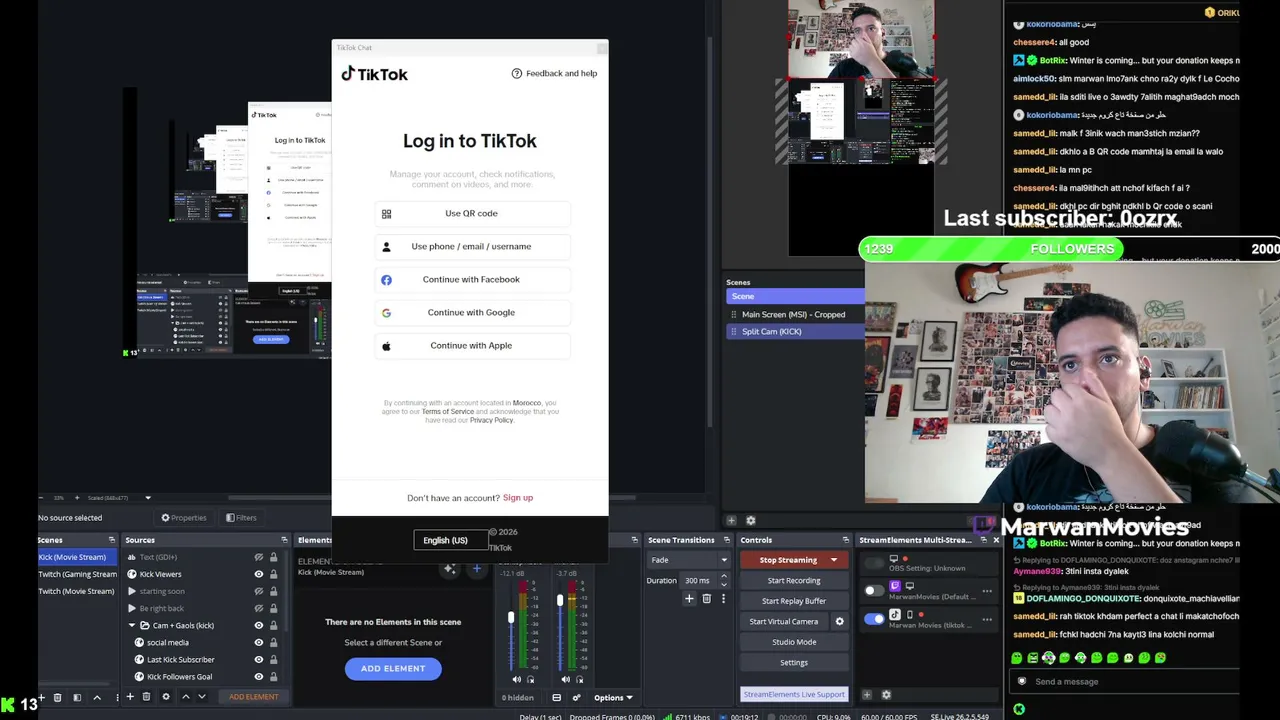Click the Sign up link
This screenshot has width=1280, height=720.
[x=518, y=498]
